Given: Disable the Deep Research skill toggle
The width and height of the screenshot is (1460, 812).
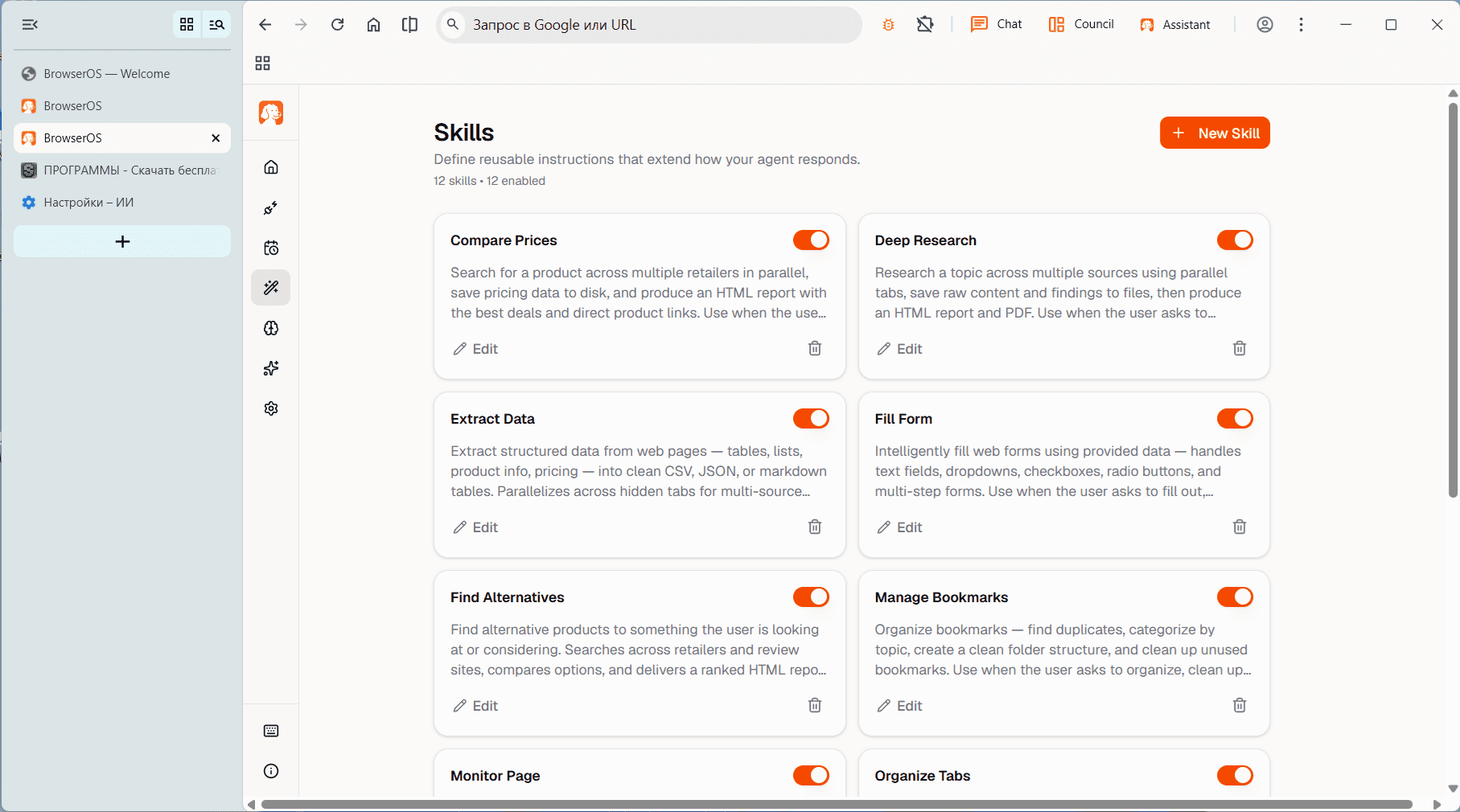Looking at the screenshot, I should 1235,240.
